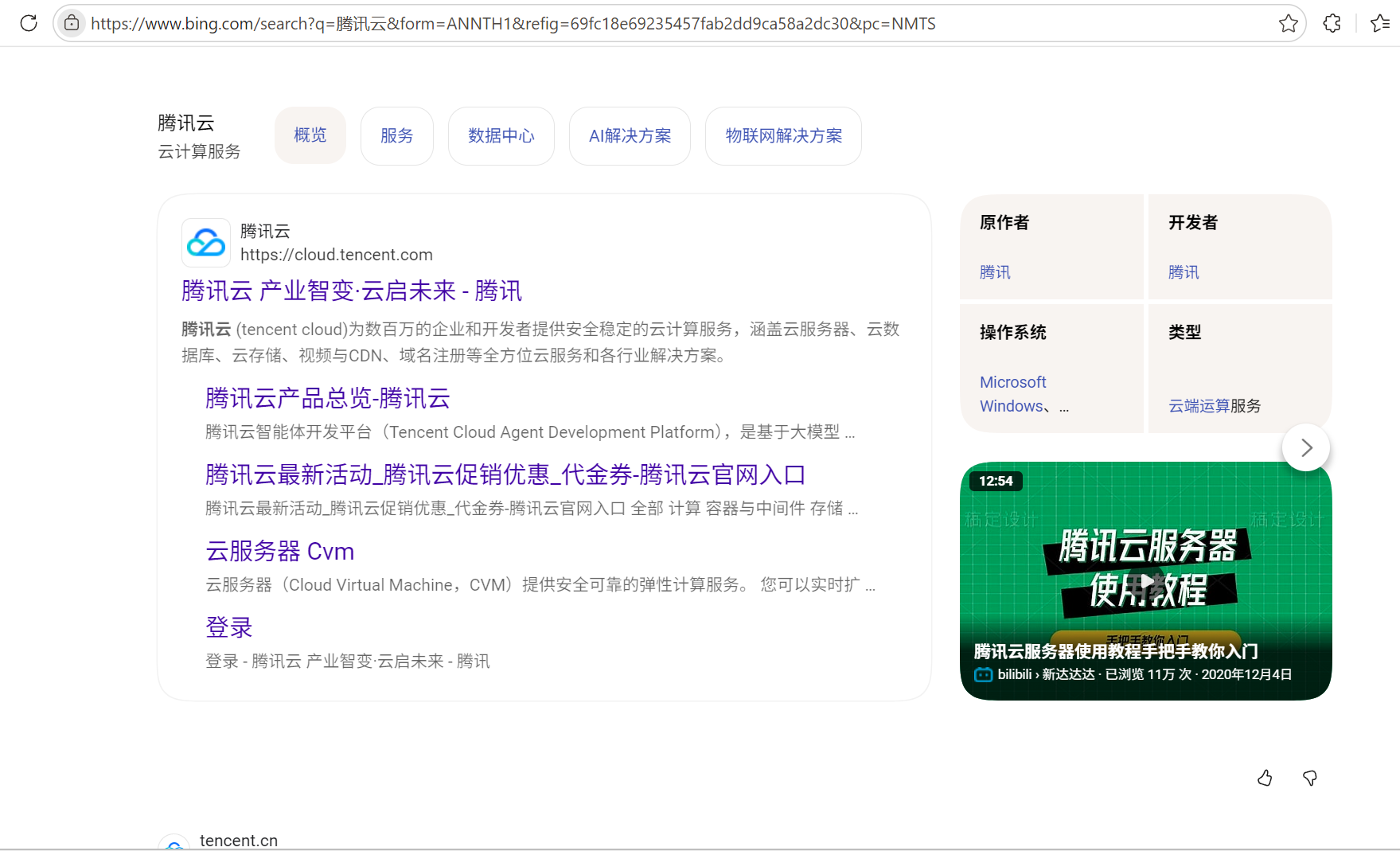Viewport: 1400px width, 851px height.
Task: Open the 腾讯云最新活动 promotions sublink
Action: pos(505,474)
